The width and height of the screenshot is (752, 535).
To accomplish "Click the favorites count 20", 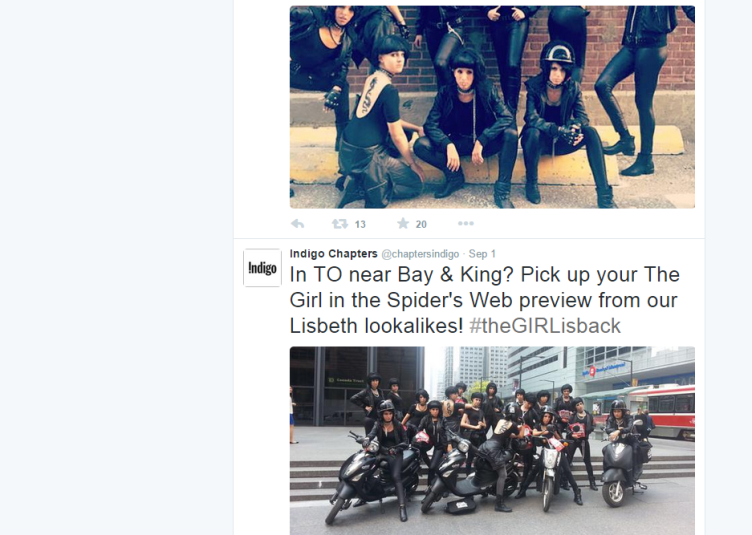I will click(x=421, y=224).
